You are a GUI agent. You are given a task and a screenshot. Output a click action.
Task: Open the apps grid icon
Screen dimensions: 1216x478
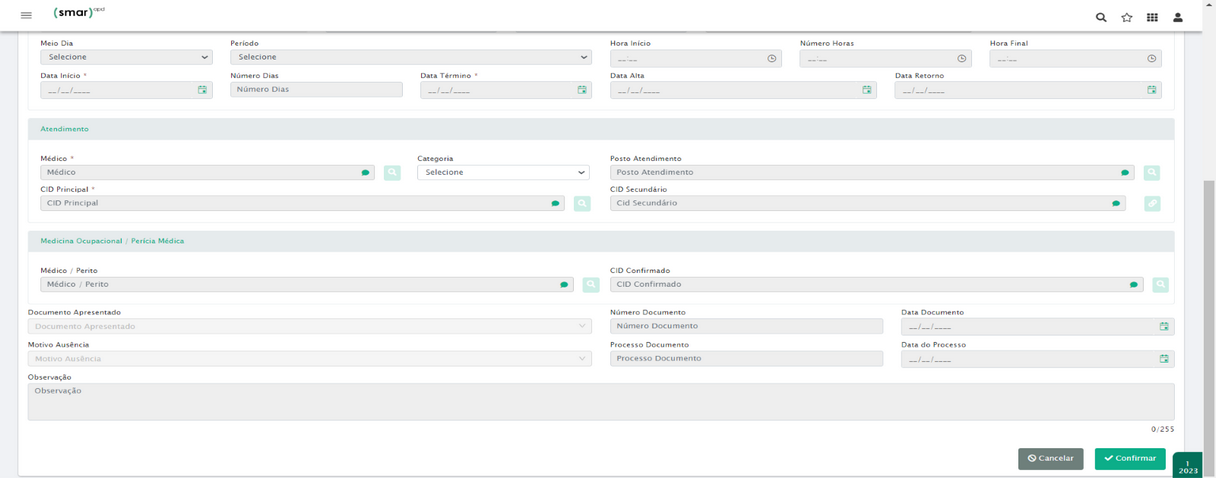tap(1152, 17)
